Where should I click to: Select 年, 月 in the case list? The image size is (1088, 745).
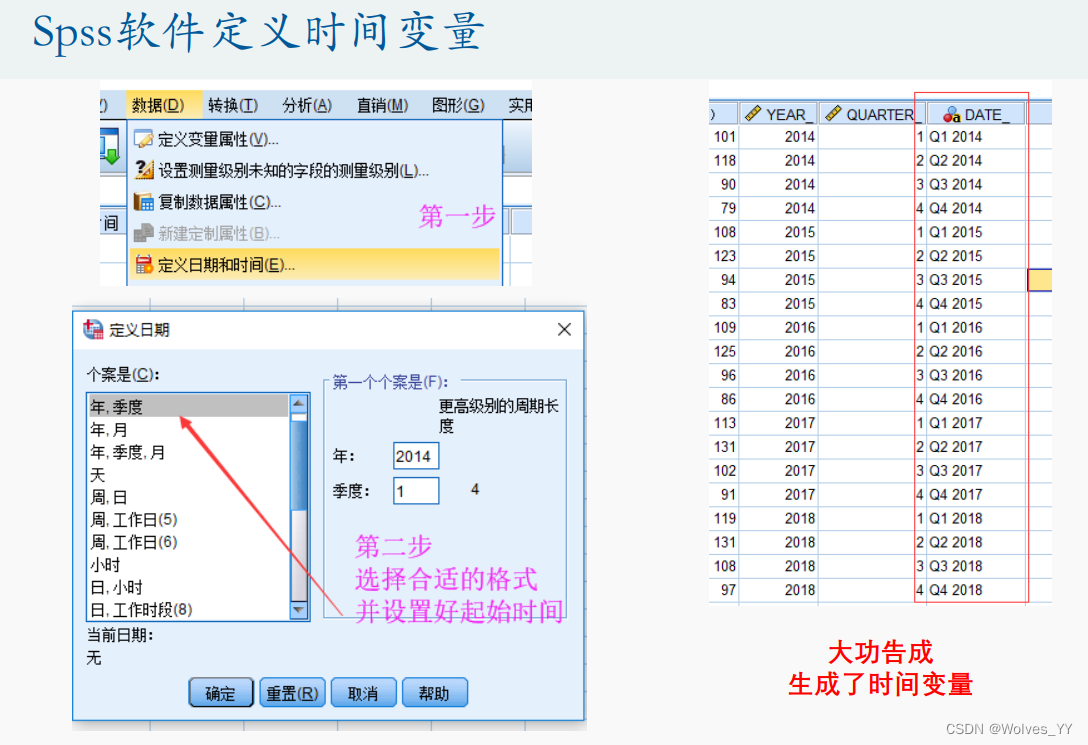coord(188,429)
